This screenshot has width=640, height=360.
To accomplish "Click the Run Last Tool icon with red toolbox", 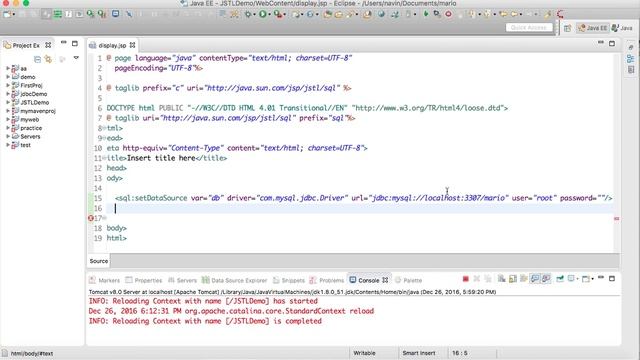I will click(278, 14).
